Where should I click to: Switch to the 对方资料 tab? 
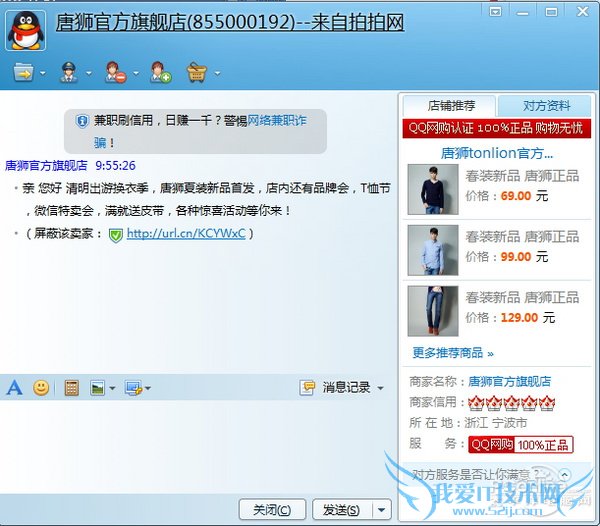pos(546,106)
